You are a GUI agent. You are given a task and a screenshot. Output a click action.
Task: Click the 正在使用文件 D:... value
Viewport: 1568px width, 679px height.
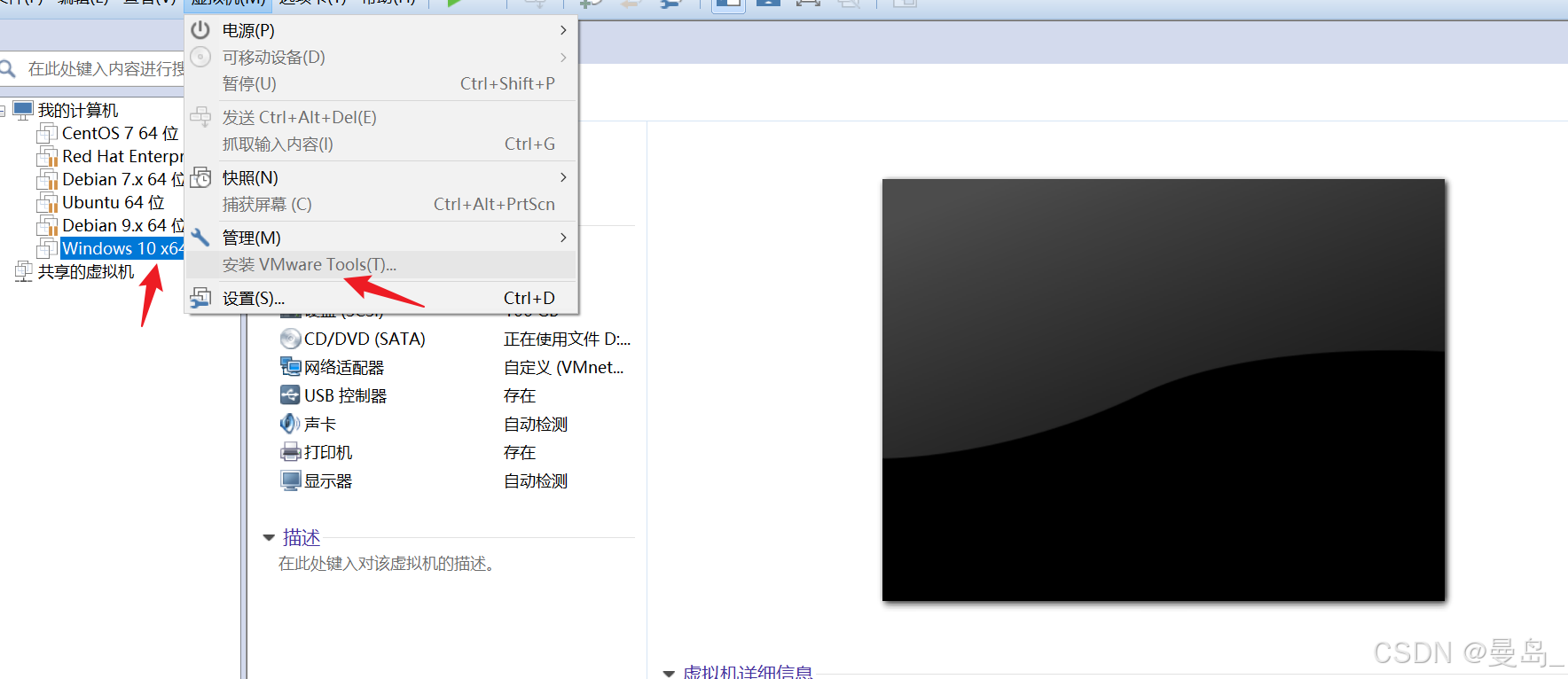568,339
